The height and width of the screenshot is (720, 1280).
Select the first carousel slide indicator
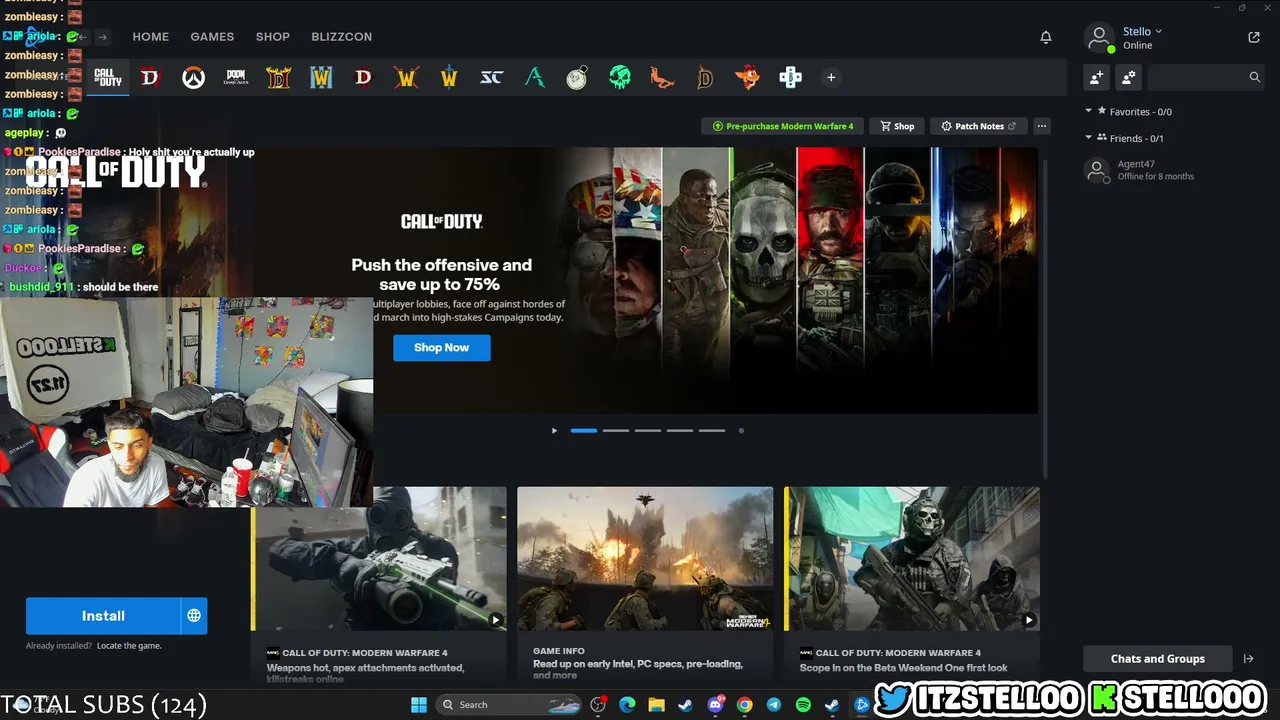[x=584, y=431]
